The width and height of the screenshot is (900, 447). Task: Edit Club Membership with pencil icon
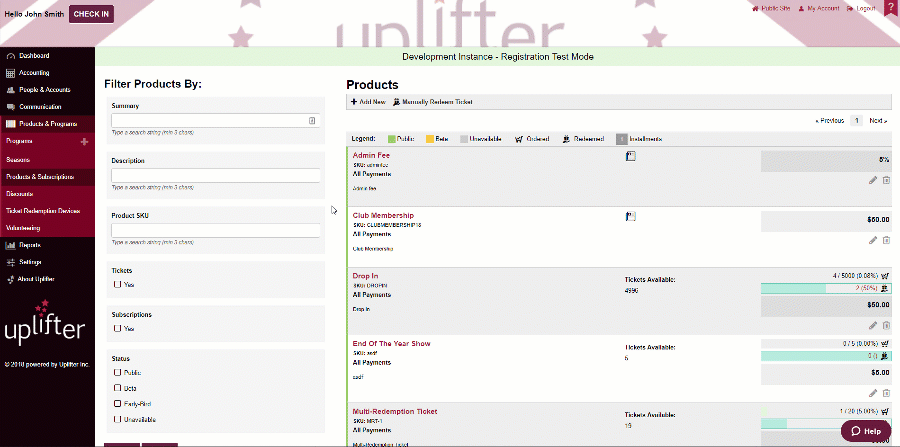point(873,240)
